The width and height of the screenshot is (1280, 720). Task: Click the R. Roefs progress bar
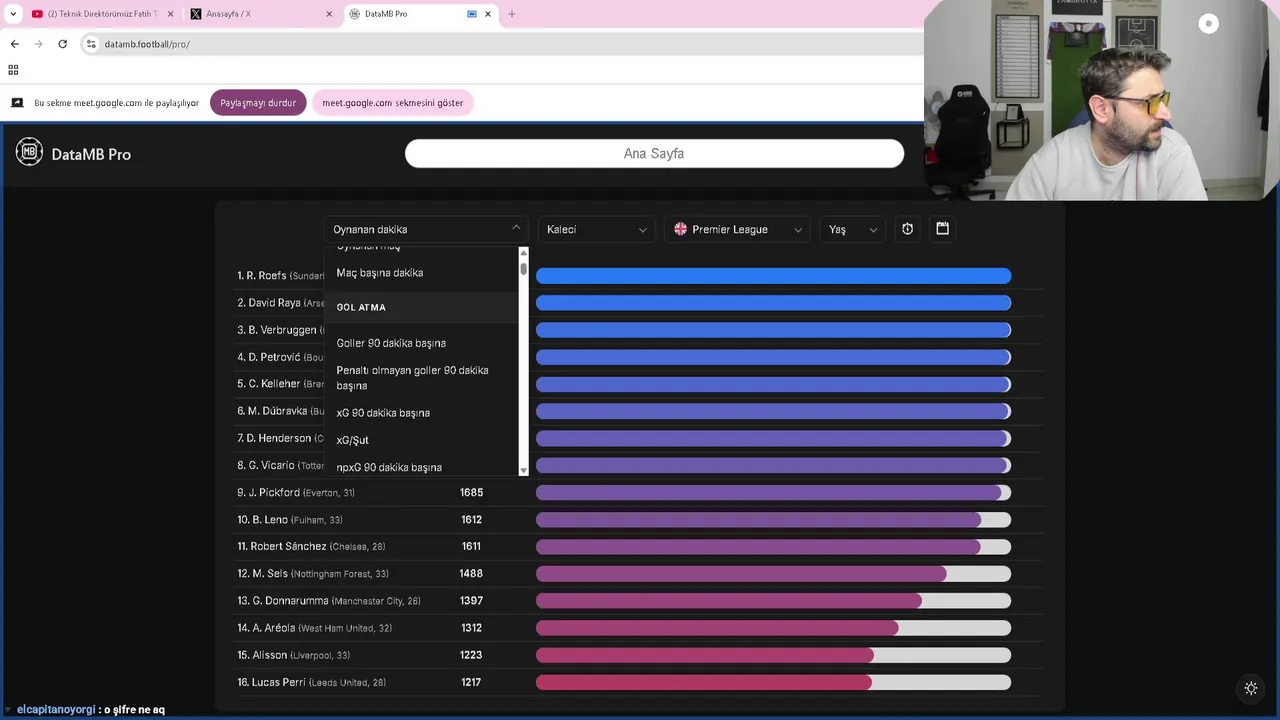(x=773, y=275)
